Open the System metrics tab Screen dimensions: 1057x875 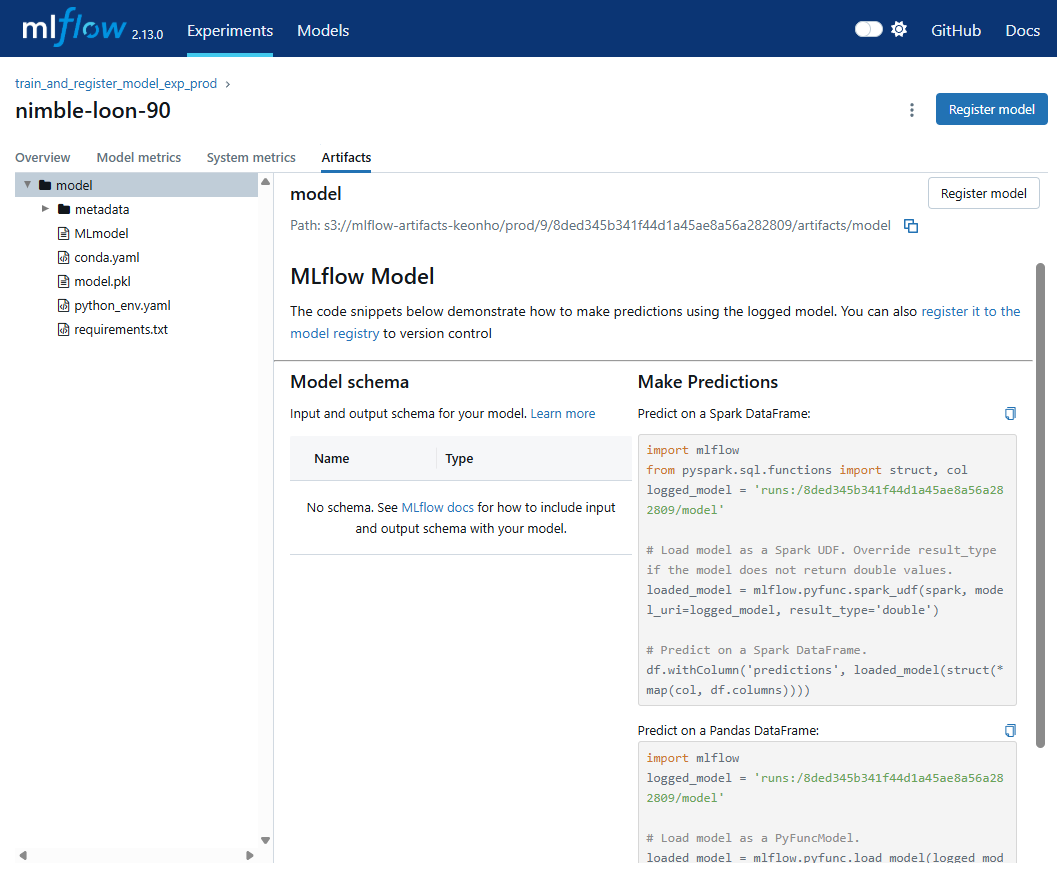coord(251,157)
